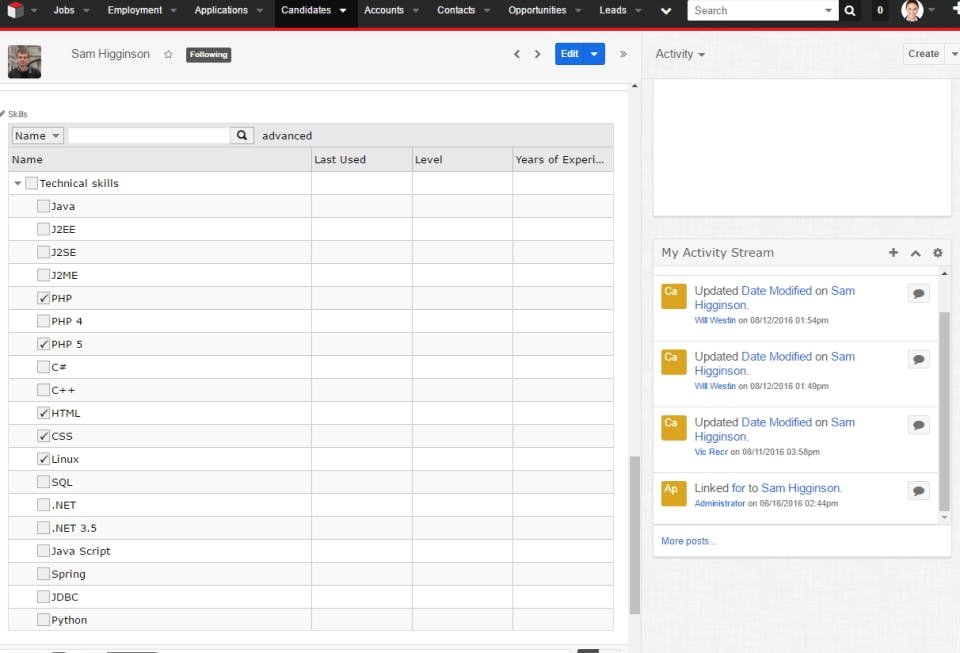Open the Opportunities module tab
This screenshot has height=653, width=960.
pos(537,10)
